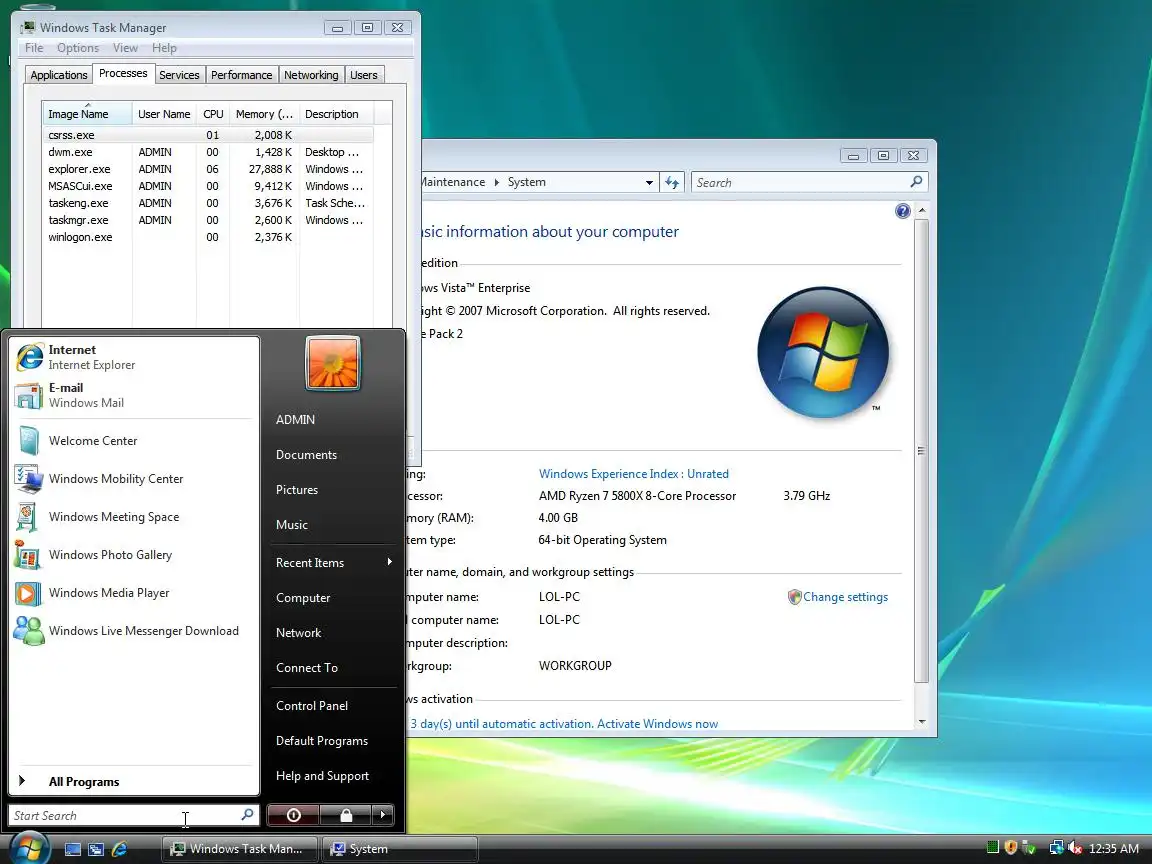Image resolution: width=1152 pixels, height=864 pixels.
Task: Open Connect To from Start menu
Action: click(x=307, y=668)
